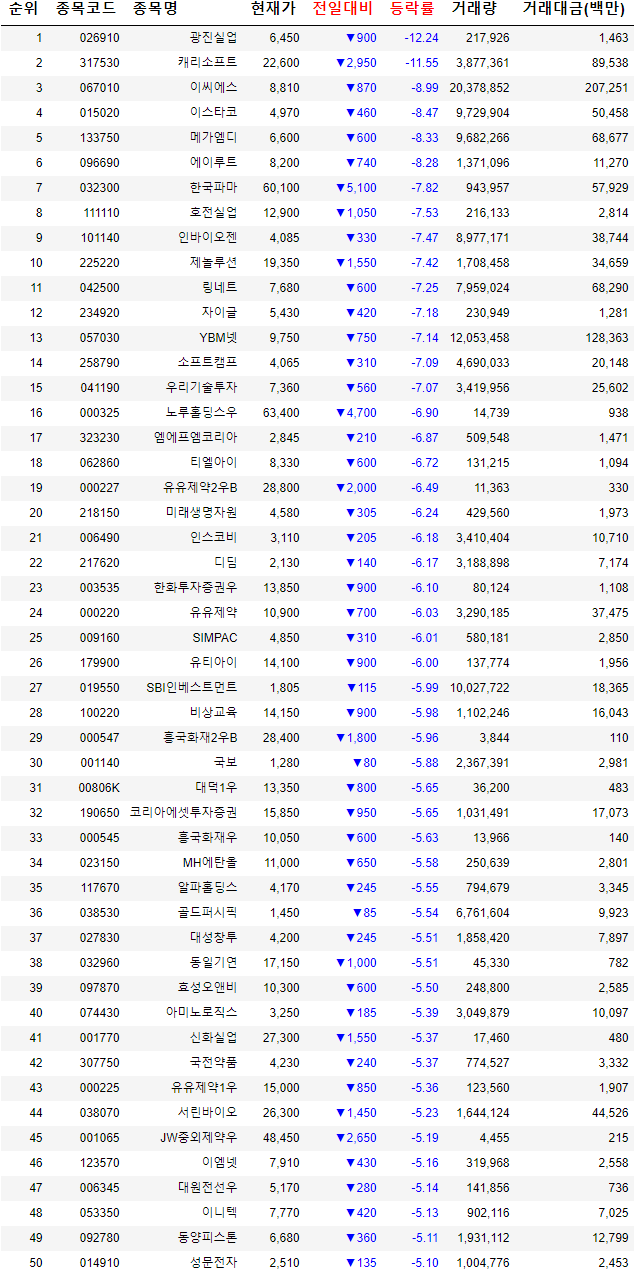The image size is (635, 1270).
Task: Click stock name 이엠넷
Action: tap(219, 1163)
